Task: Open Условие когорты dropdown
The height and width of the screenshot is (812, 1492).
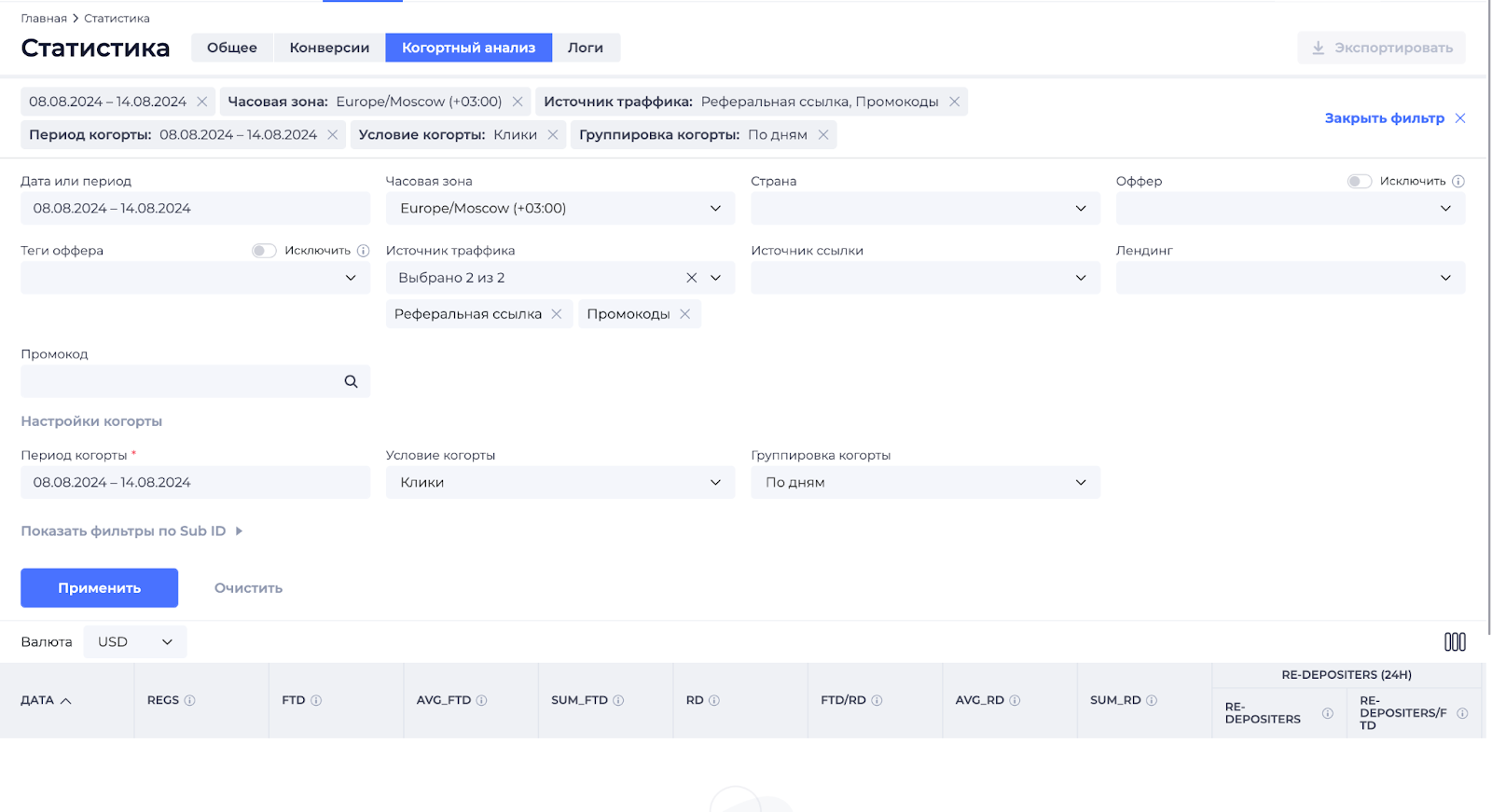Action: click(560, 482)
